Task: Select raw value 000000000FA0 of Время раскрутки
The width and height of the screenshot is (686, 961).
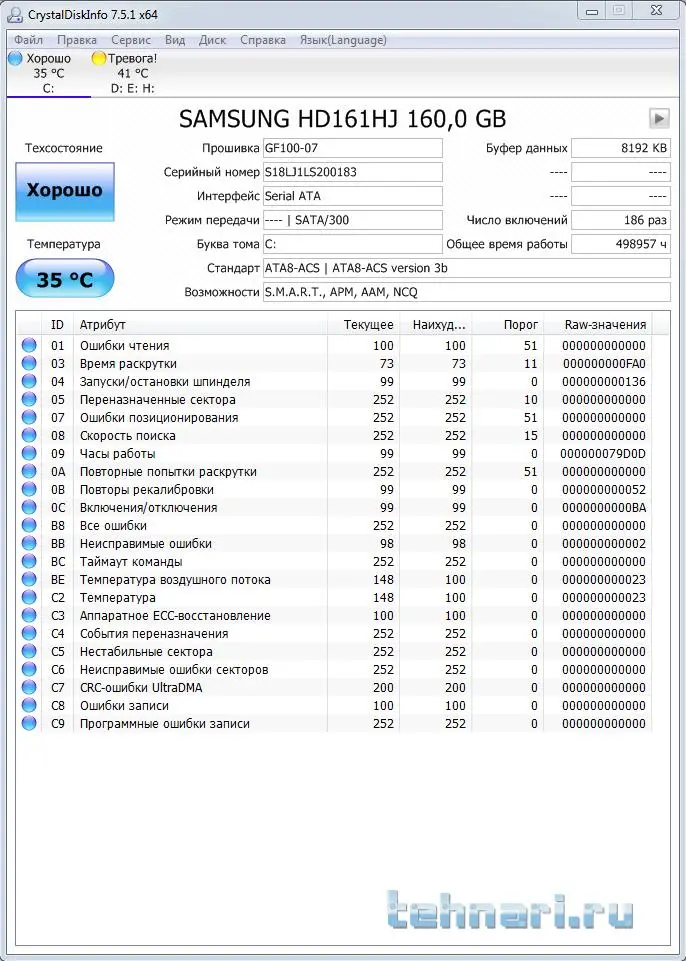Action: coord(604,363)
